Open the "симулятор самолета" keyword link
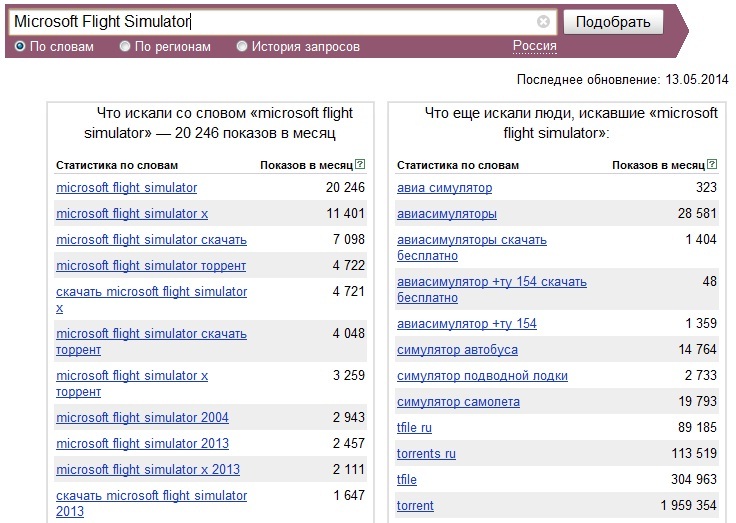The image size is (736, 523). click(458, 402)
